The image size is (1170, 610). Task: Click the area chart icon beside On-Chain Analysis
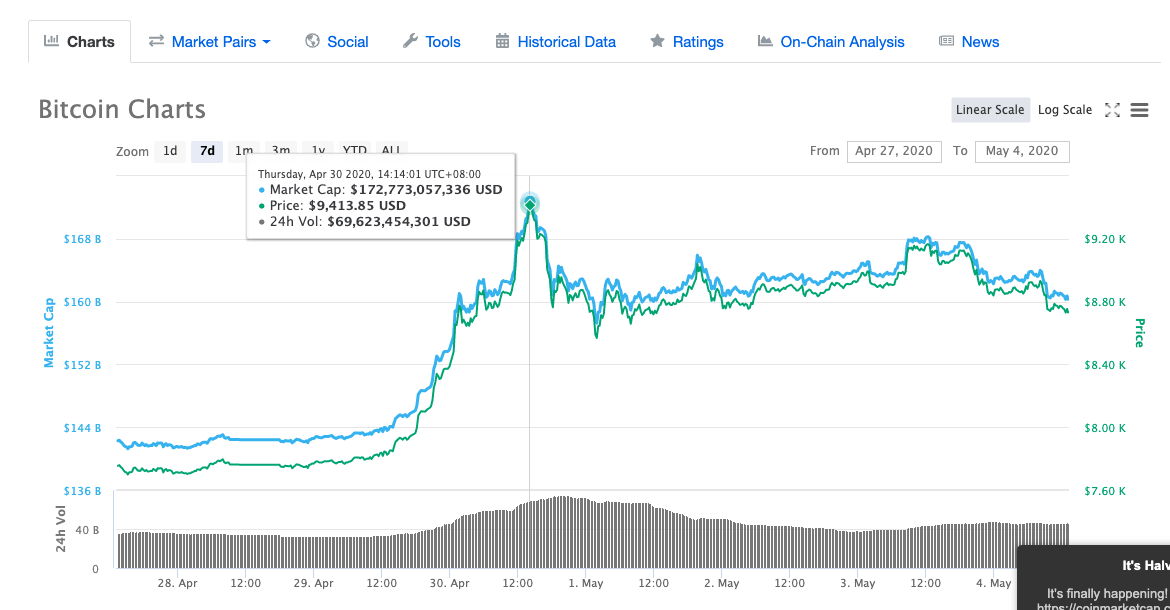pos(765,41)
